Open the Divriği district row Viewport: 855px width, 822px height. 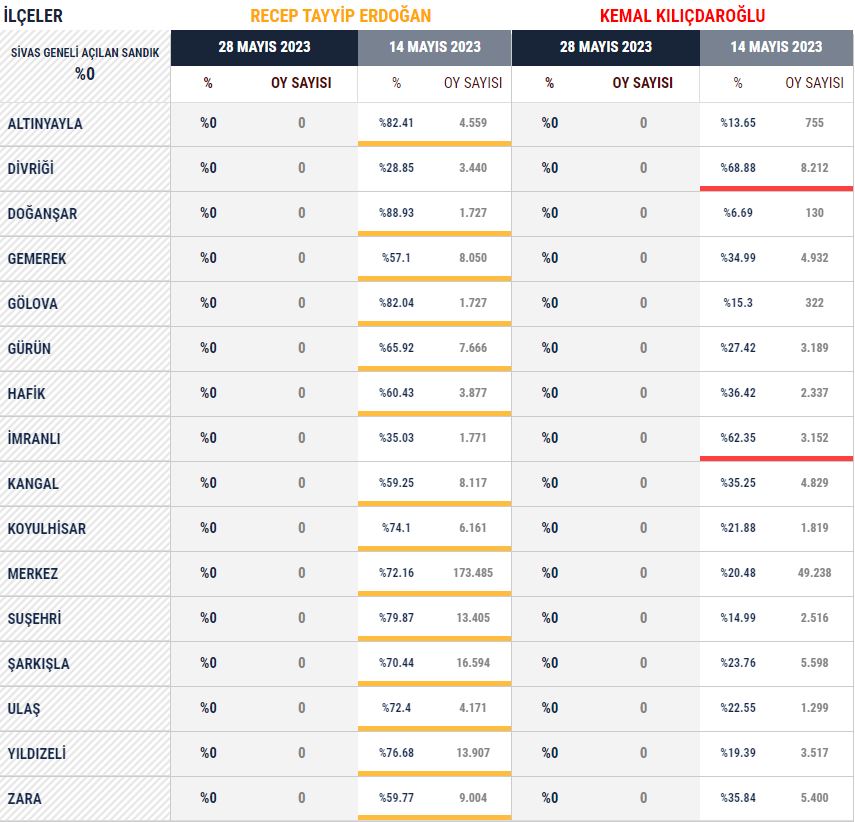(x=31, y=169)
